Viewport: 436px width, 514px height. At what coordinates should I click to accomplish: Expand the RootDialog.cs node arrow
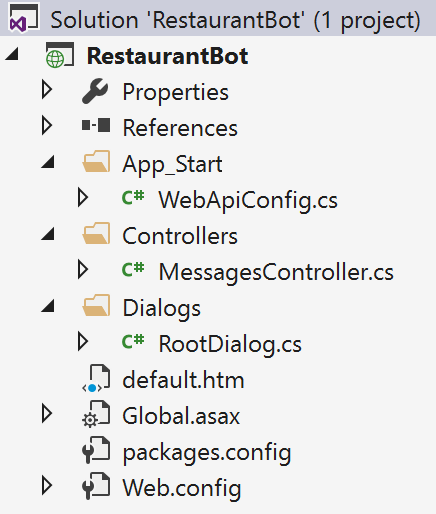[83, 341]
